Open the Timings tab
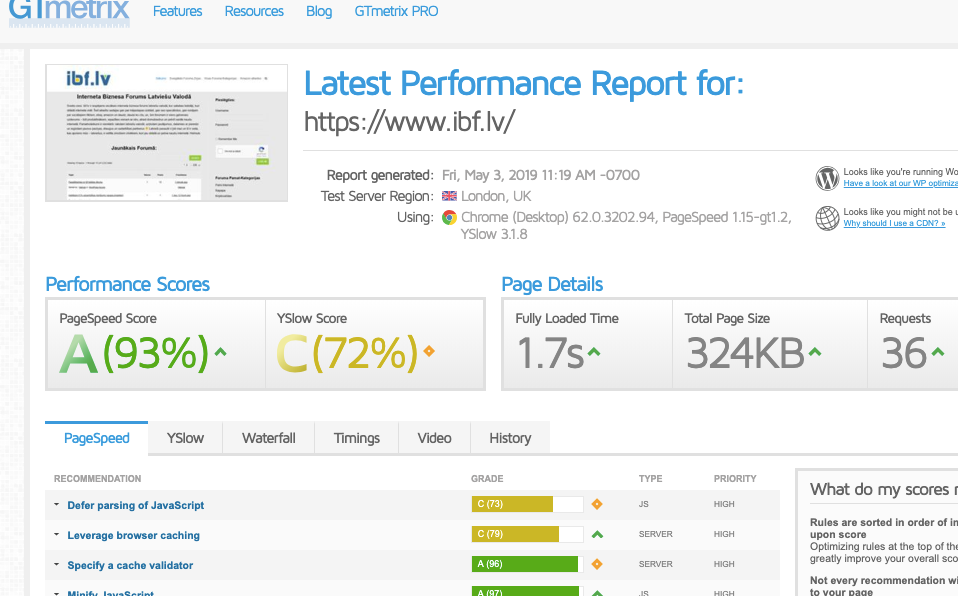This screenshot has width=958, height=596. (357, 438)
